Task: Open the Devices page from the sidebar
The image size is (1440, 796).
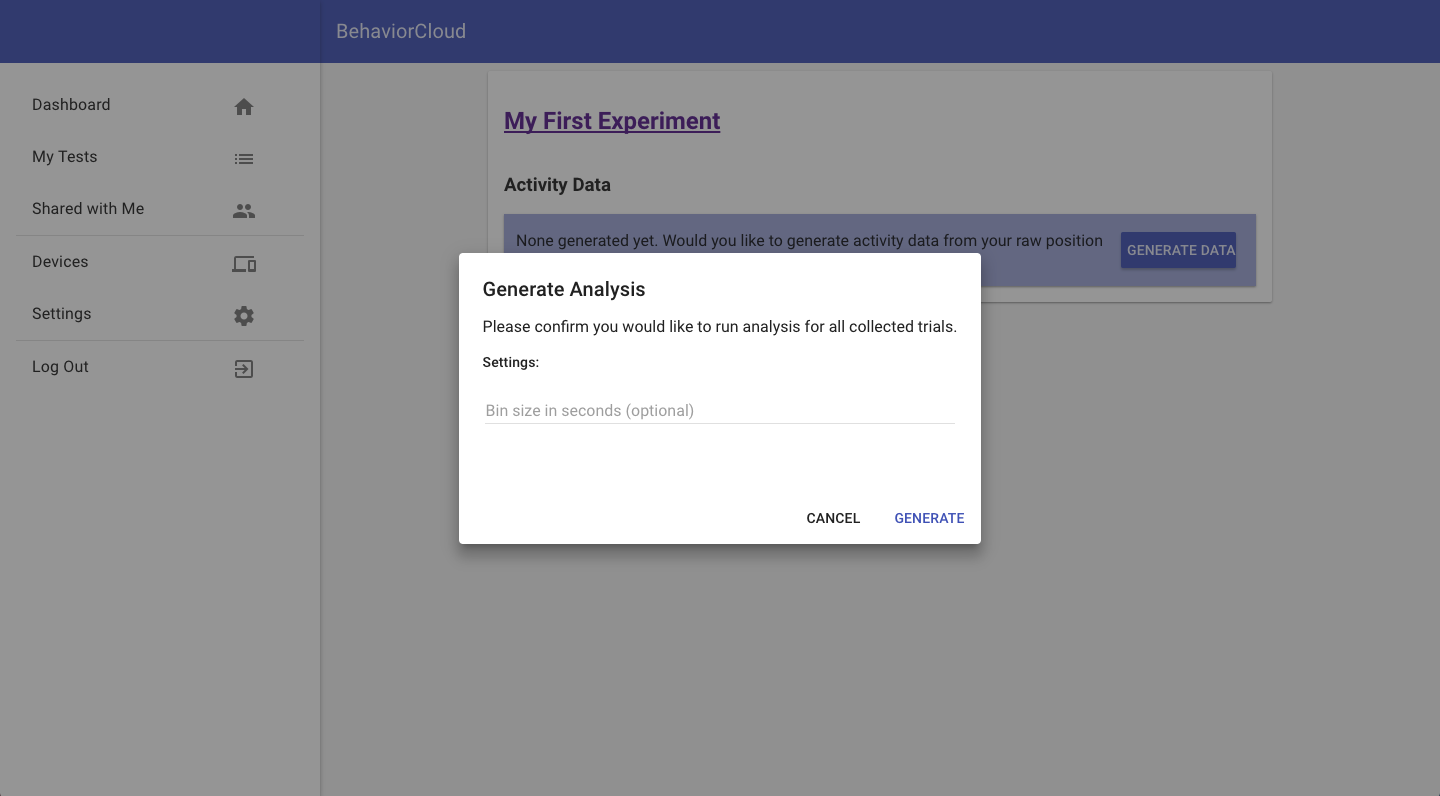Action: click(60, 261)
